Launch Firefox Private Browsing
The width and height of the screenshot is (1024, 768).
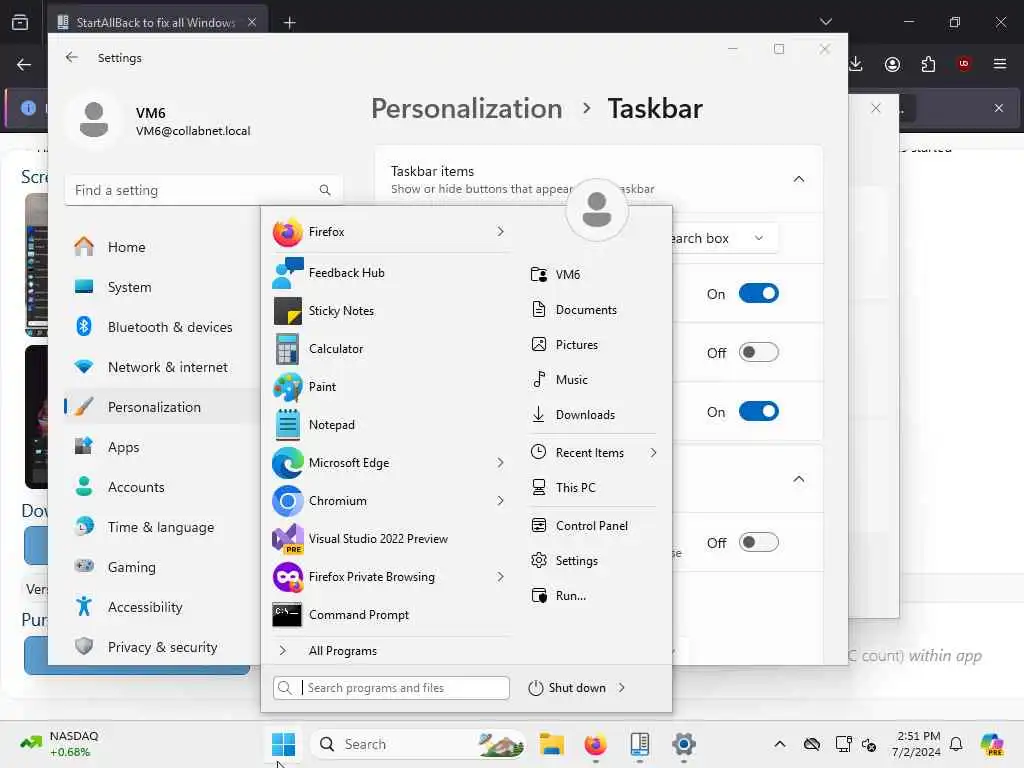coord(391,577)
